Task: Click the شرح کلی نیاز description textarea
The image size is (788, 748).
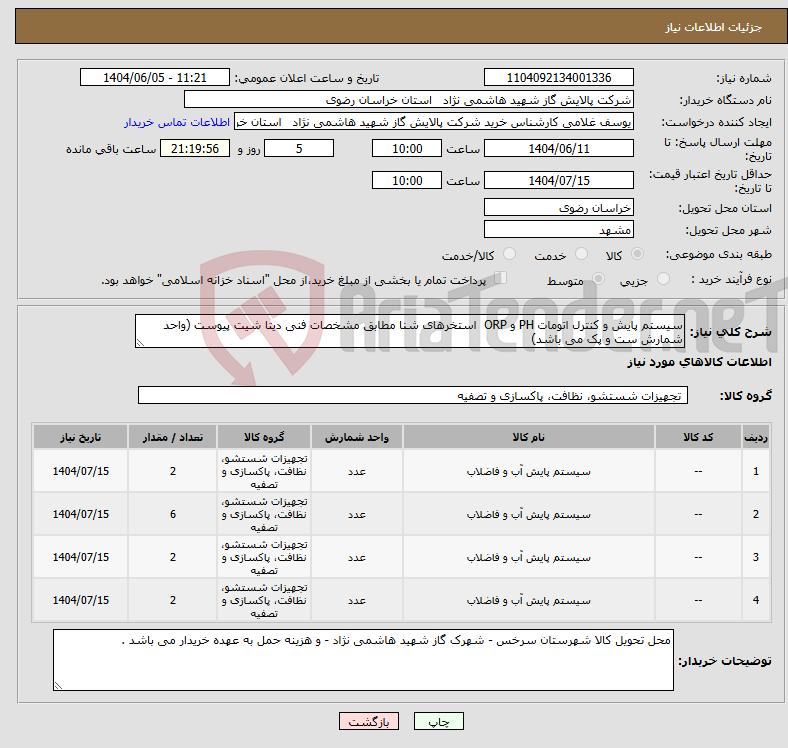Action: click(x=410, y=331)
